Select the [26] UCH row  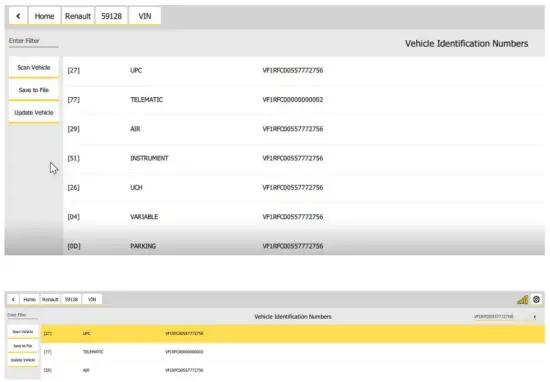coord(304,188)
